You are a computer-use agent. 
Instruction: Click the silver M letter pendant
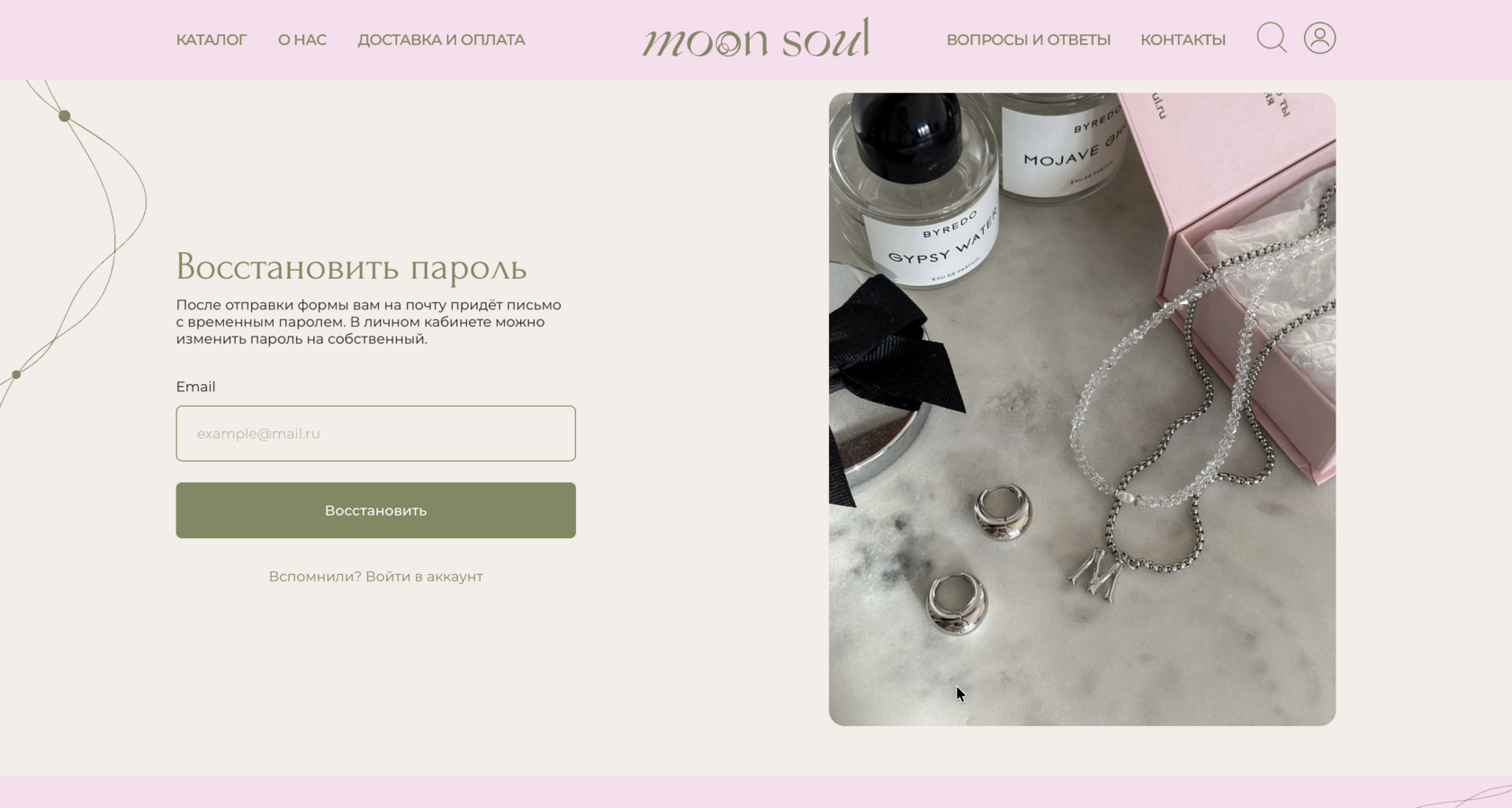click(1096, 574)
